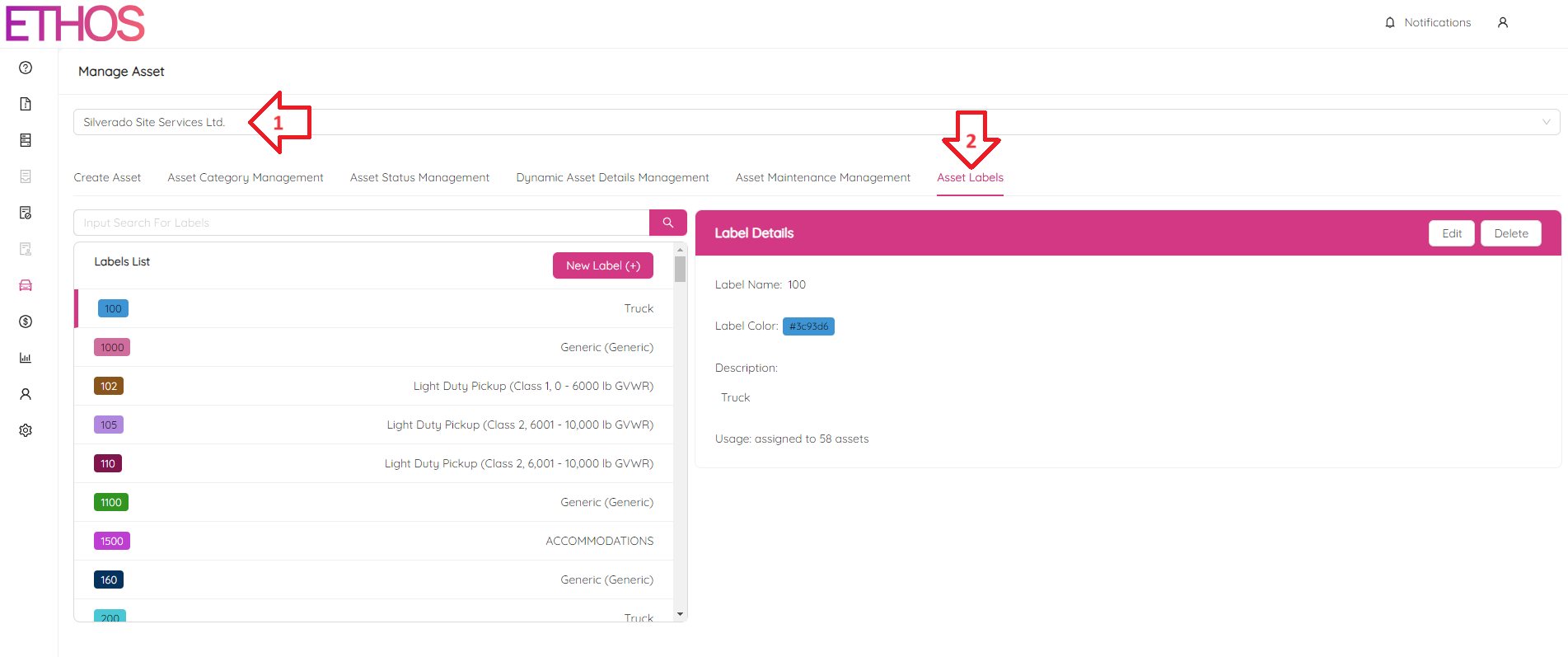This screenshot has width=1568, height=657.
Task: Click the settings gear icon in sidebar
Action: tap(26, 430)
